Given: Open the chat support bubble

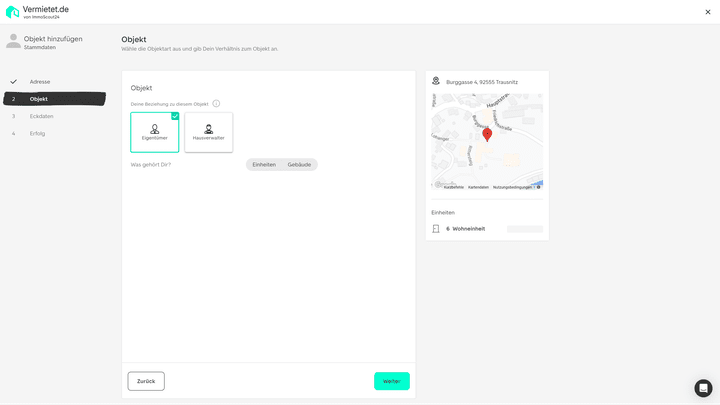Looking at the screenshot, I should tap(703, 388).
